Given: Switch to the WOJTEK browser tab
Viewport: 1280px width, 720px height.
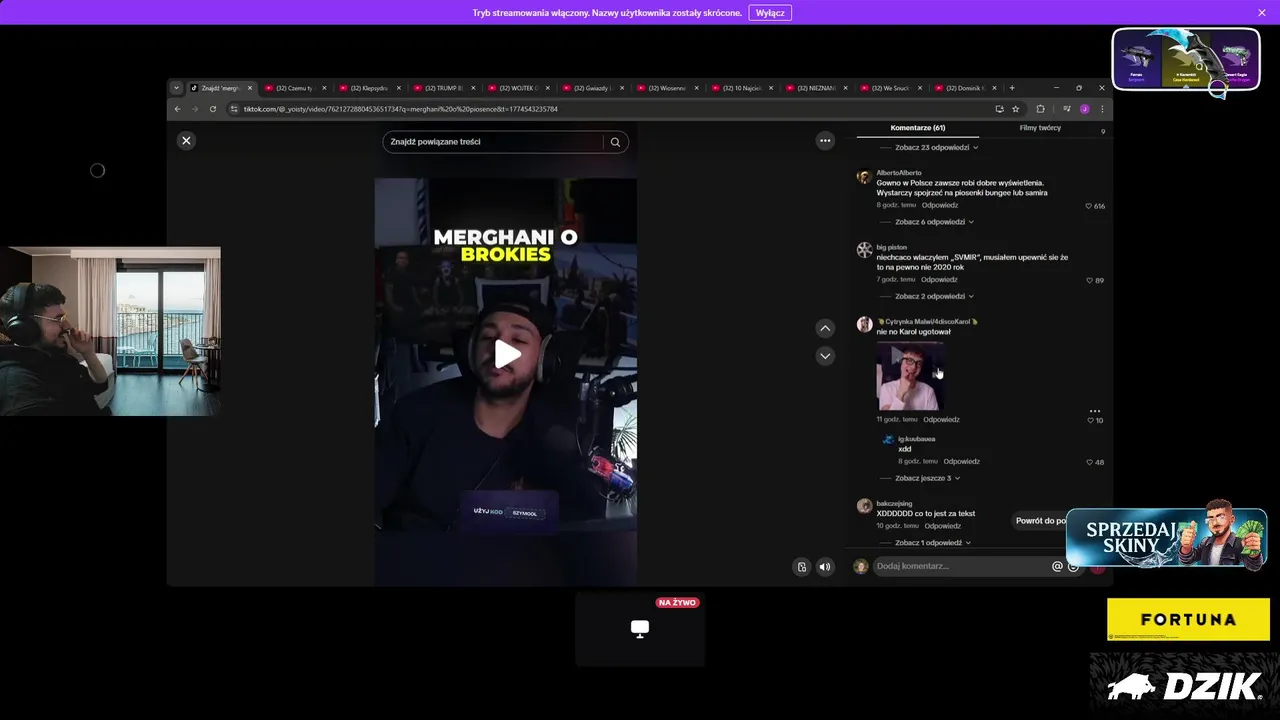Looking at the screenshot, I should pos(518,88).
